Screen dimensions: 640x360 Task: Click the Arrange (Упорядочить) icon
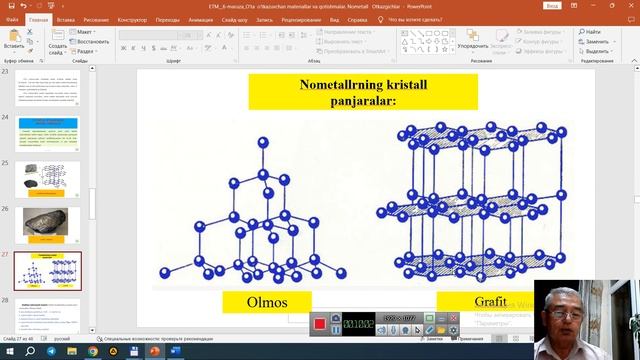click(x=473, y=36)
